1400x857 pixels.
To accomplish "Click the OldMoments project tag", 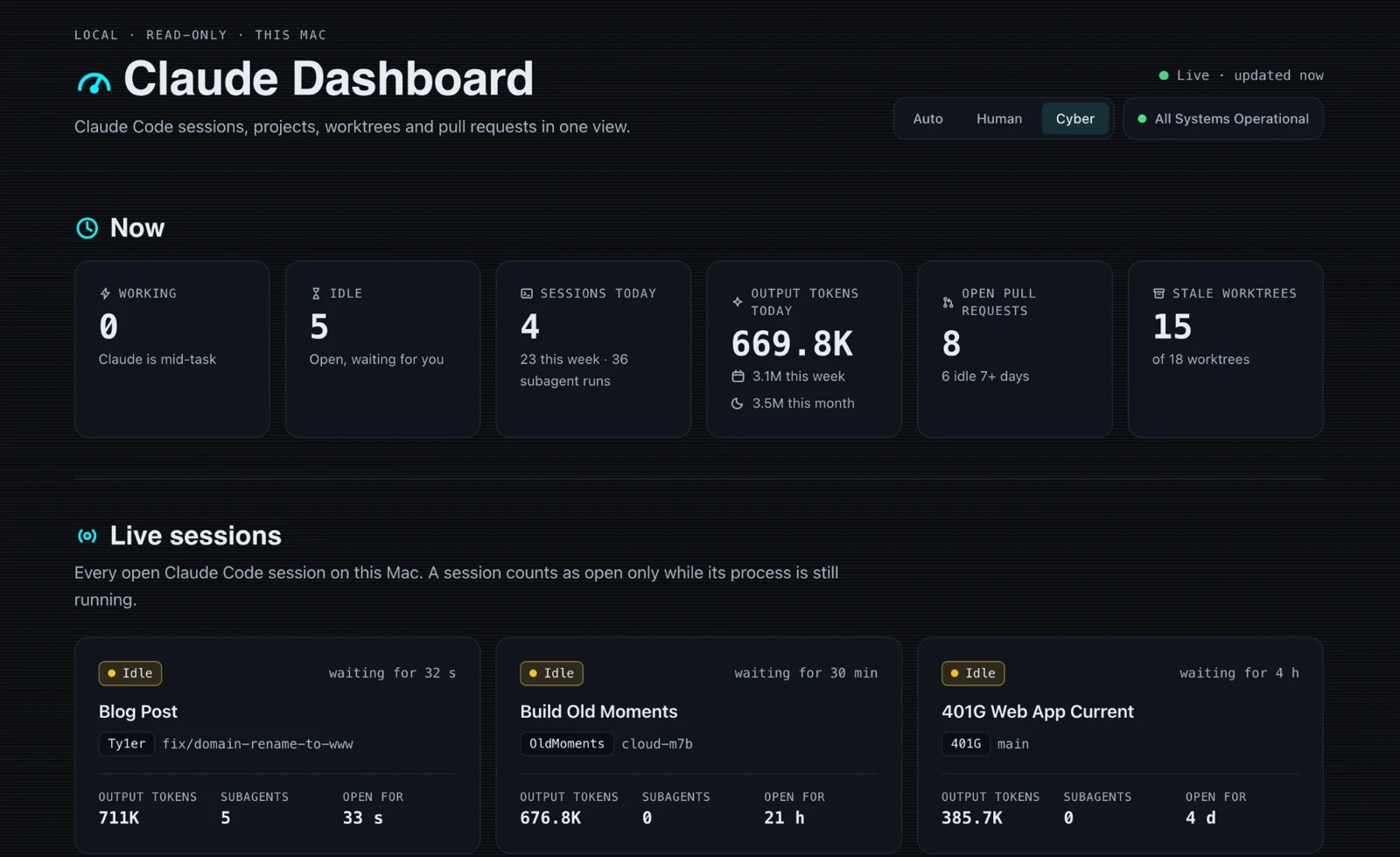I will click(x=567, y=744).
